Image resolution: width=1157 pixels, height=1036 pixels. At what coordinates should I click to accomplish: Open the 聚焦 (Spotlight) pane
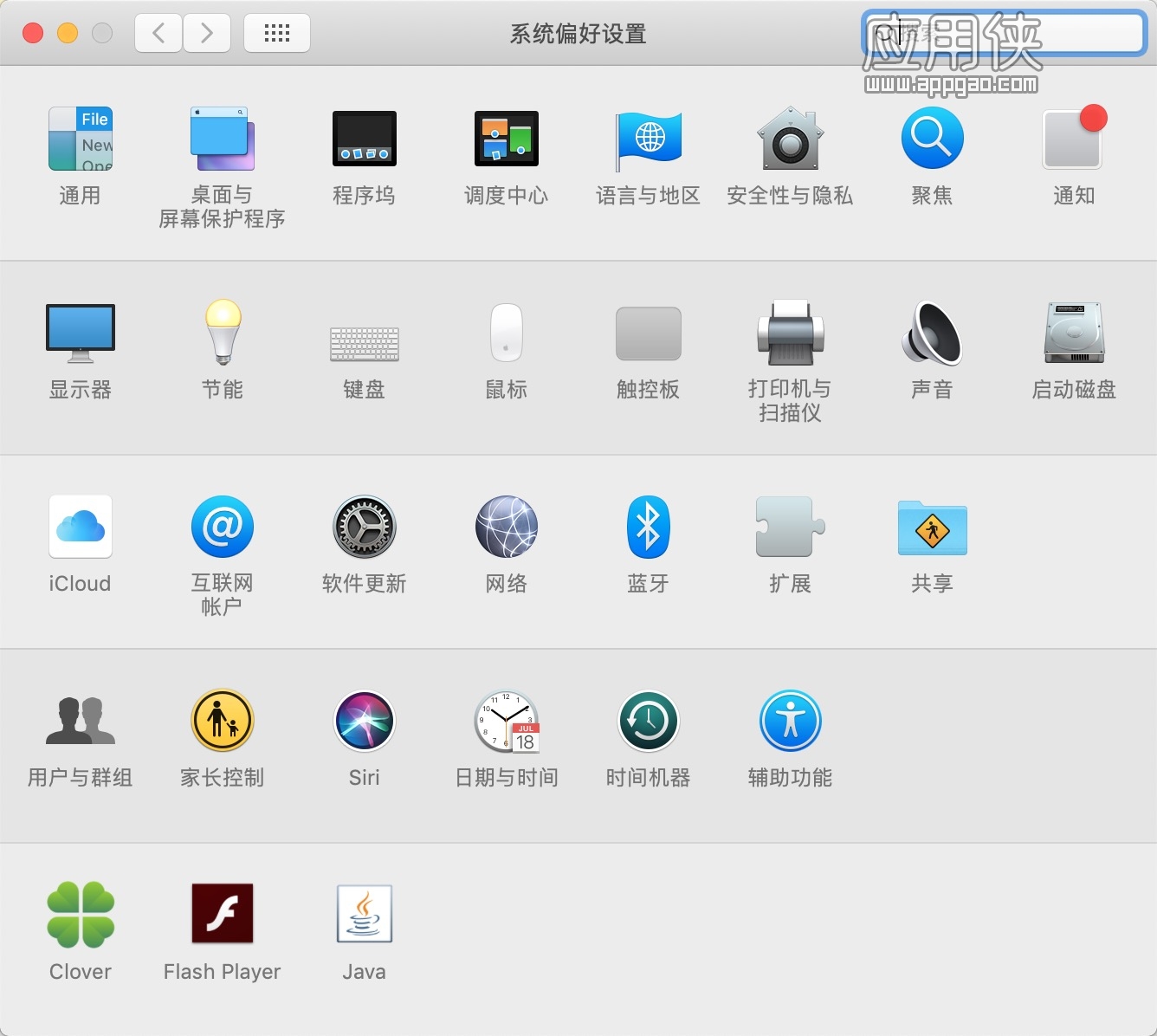[933, 139]
